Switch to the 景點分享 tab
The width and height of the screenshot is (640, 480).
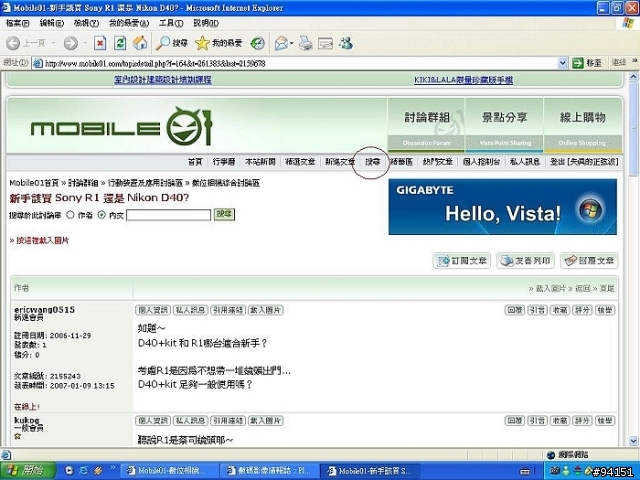(x=504, y=125)
